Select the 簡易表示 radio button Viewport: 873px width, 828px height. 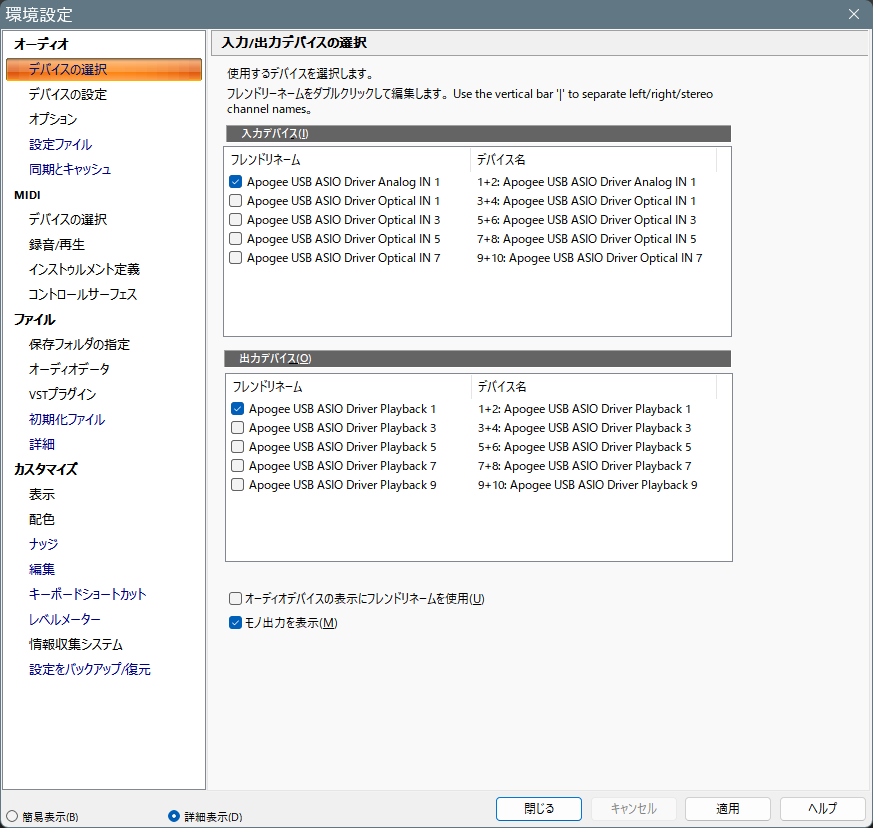[12, 816]
